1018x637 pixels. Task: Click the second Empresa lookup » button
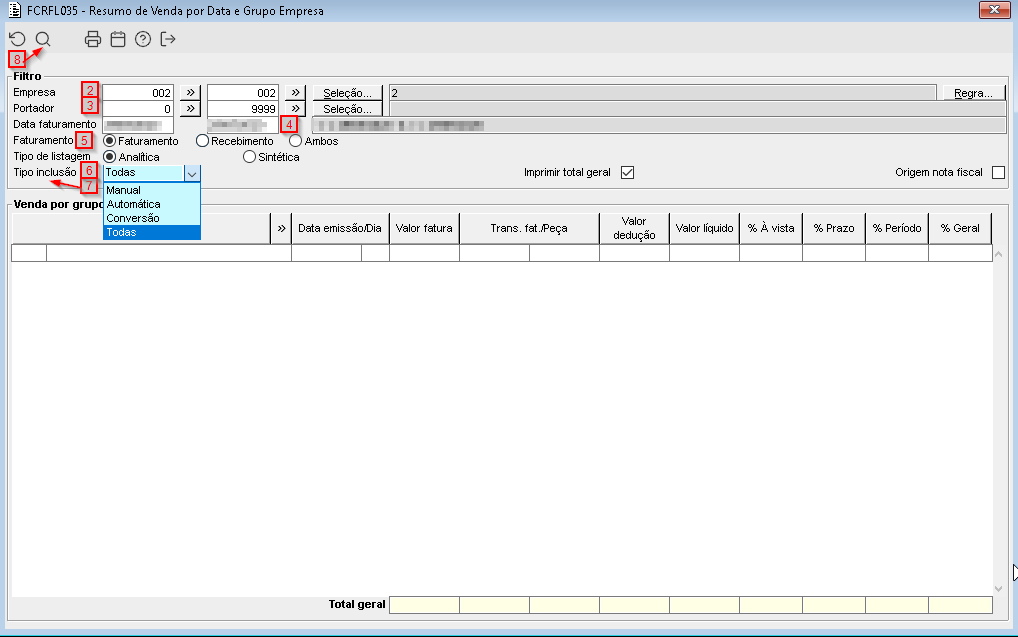tap(295, 93)
